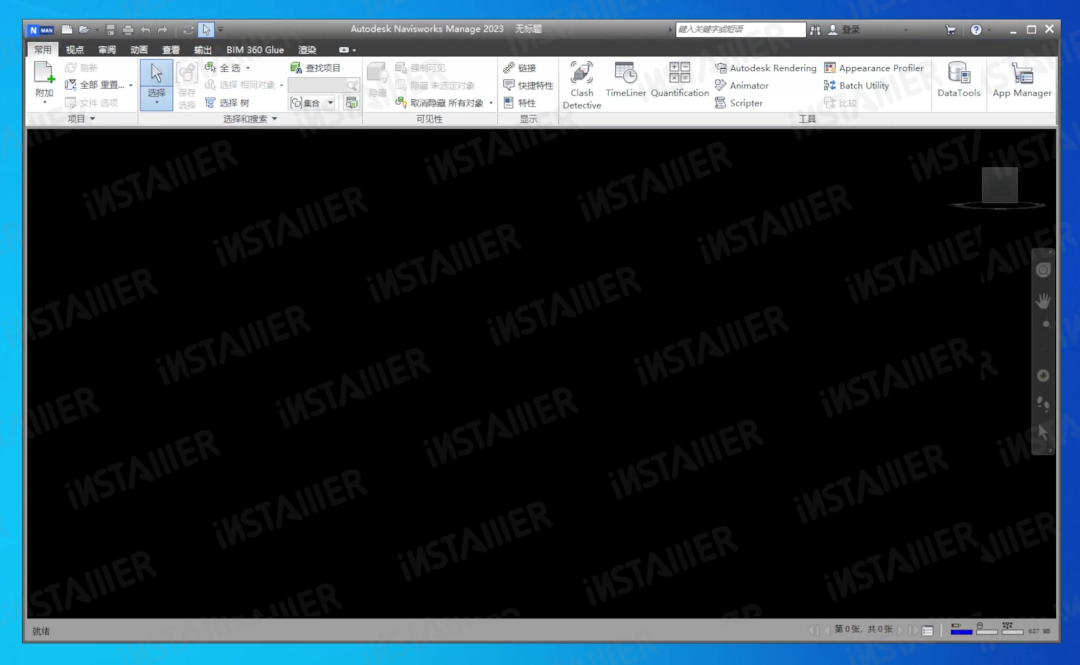
Task: Click the Help question mark icon
Action: click(976, 30)
